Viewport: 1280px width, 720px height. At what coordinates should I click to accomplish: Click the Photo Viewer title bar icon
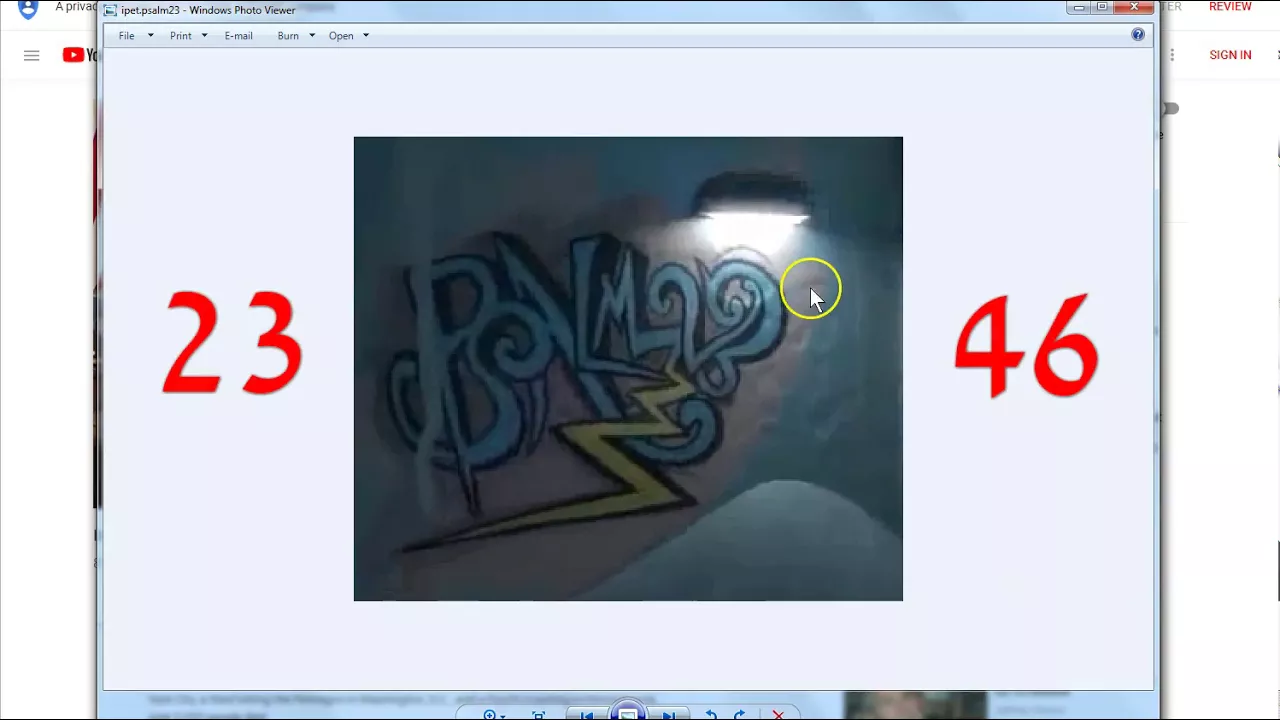[x=111, y=10]
